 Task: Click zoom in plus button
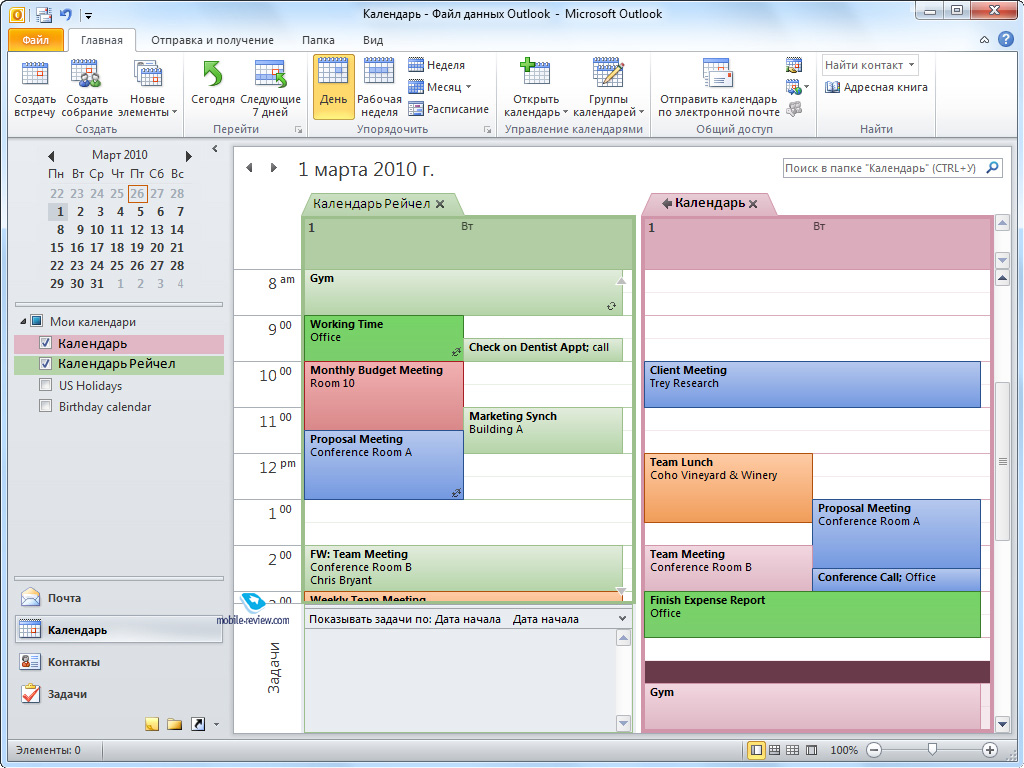990,750
